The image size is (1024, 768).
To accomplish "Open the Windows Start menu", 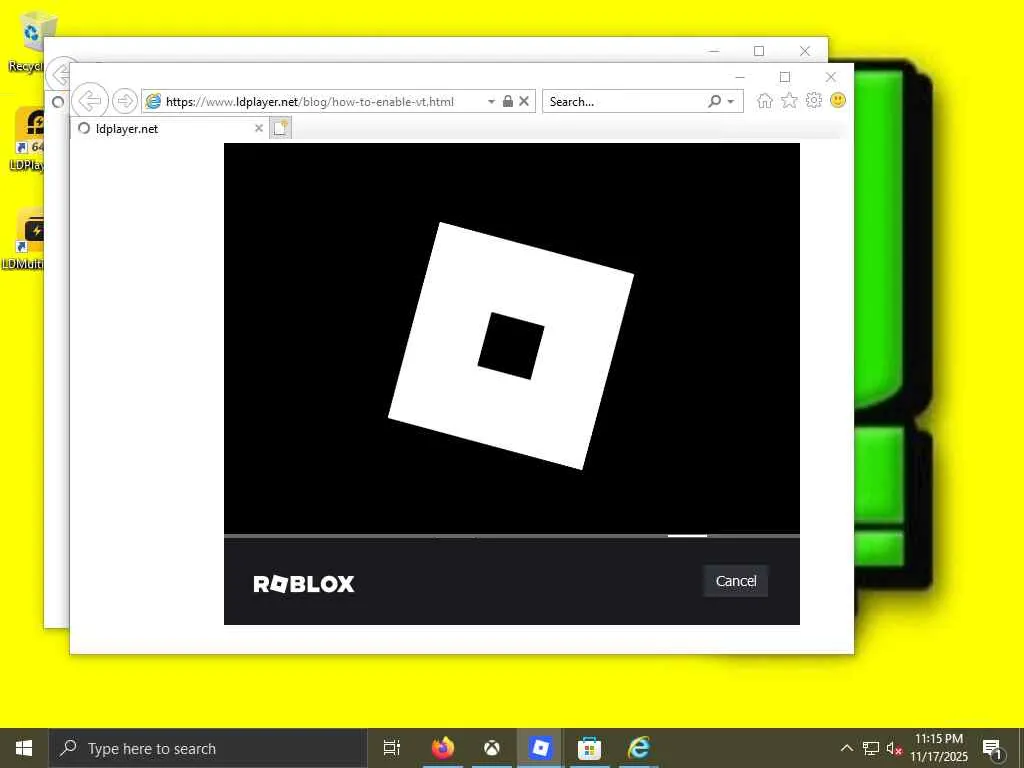I will tap(24, 748).
